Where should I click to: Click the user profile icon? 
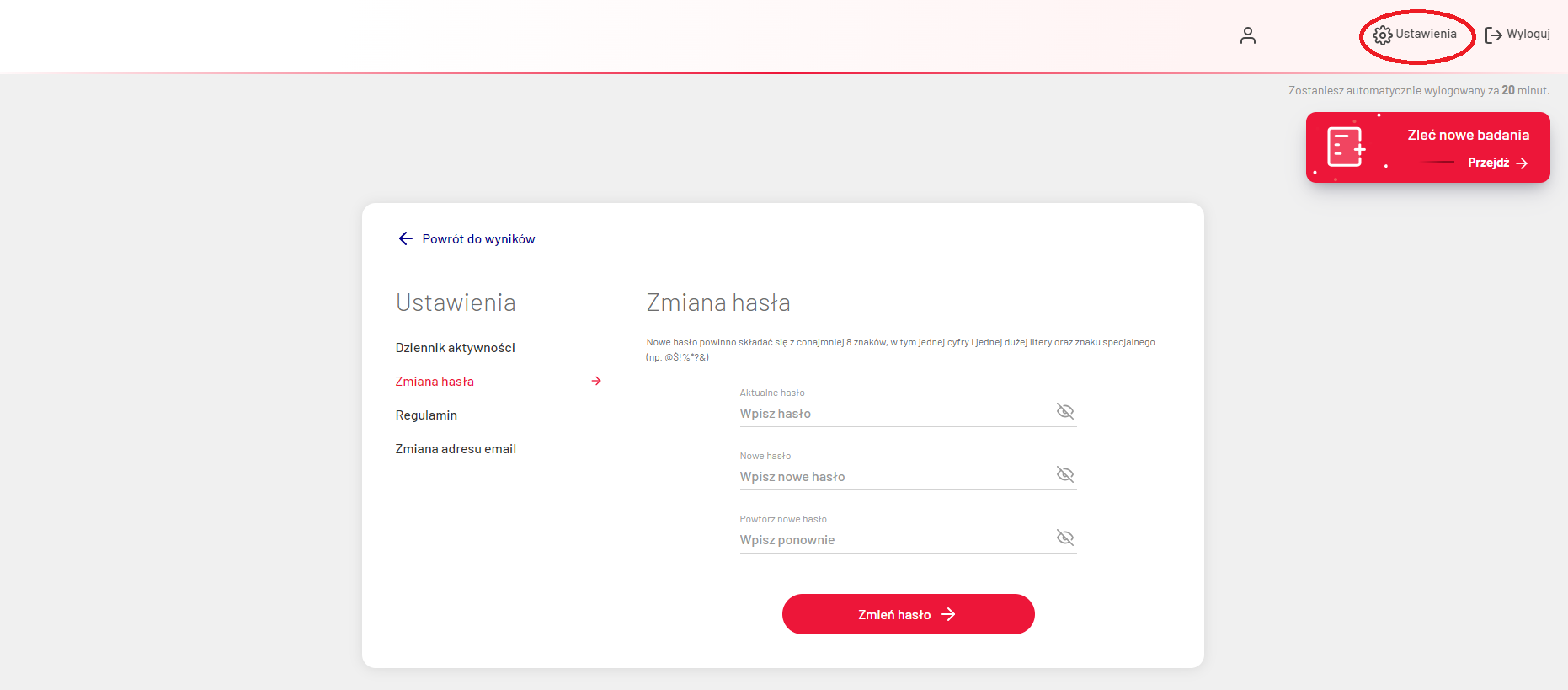point(1248,35)
